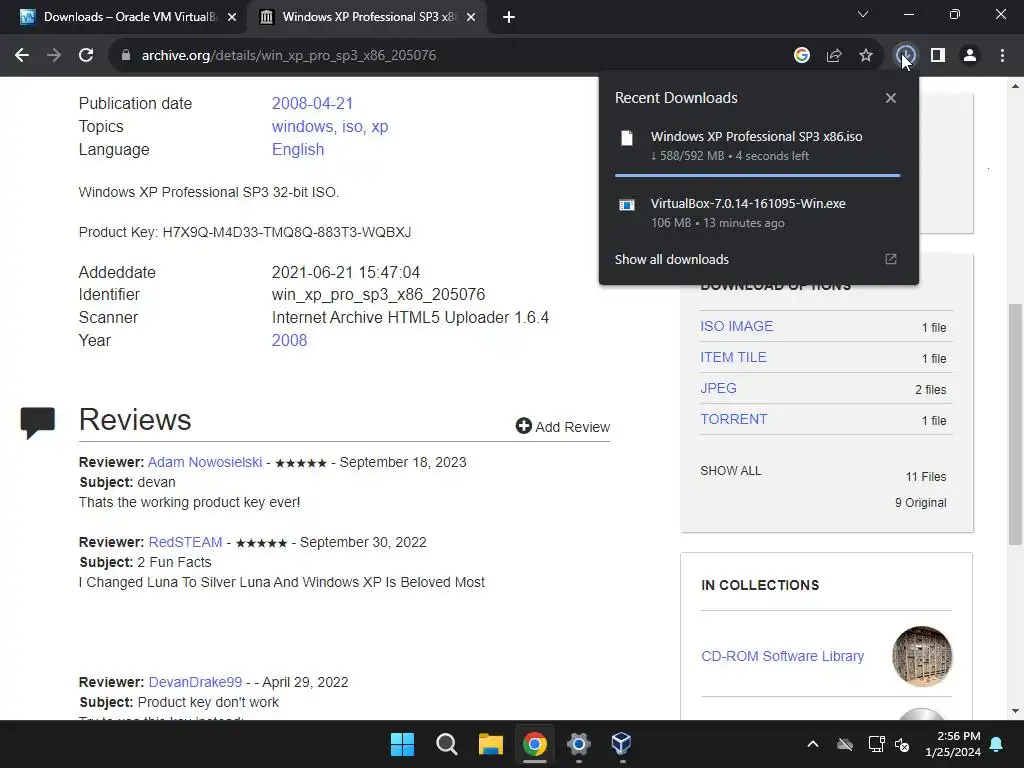This screenshot has width=1024, height=768.
Task: Click SHOW ALL download files
Action: [x=731, y=471]
